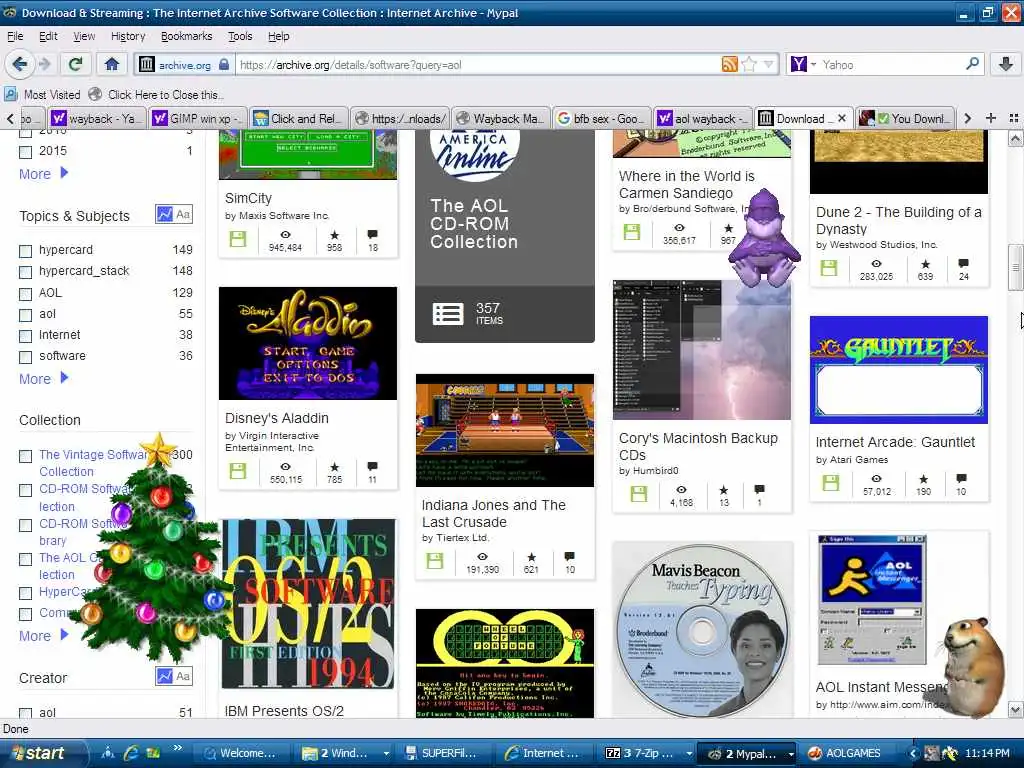Expand More under Collection
The width and height of the screenshot is (1024, 768).
coord(43,635)
